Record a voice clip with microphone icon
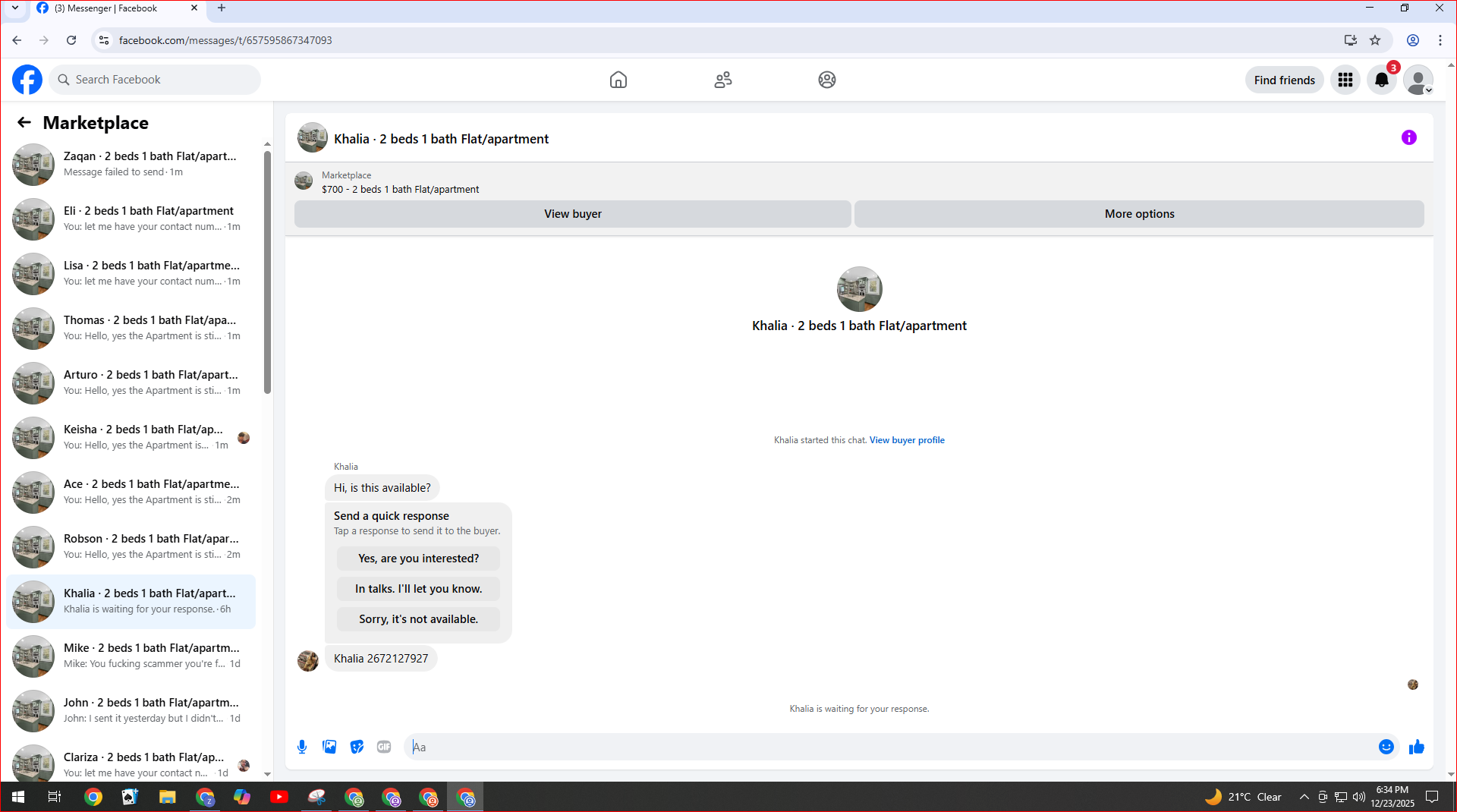1457x812 pixels. 302,747
